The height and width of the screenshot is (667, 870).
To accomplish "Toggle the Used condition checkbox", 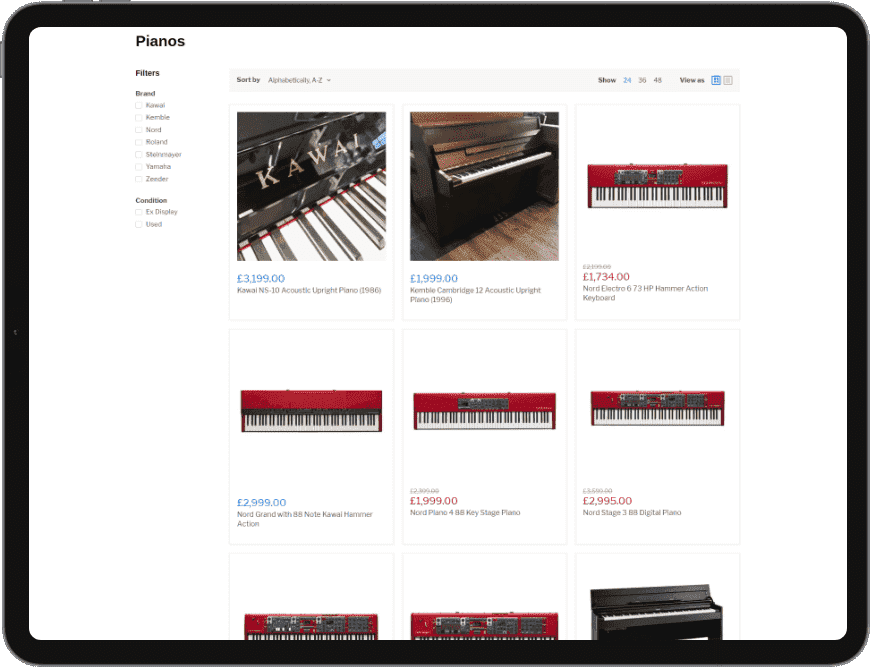I will (x=139, y=224).
